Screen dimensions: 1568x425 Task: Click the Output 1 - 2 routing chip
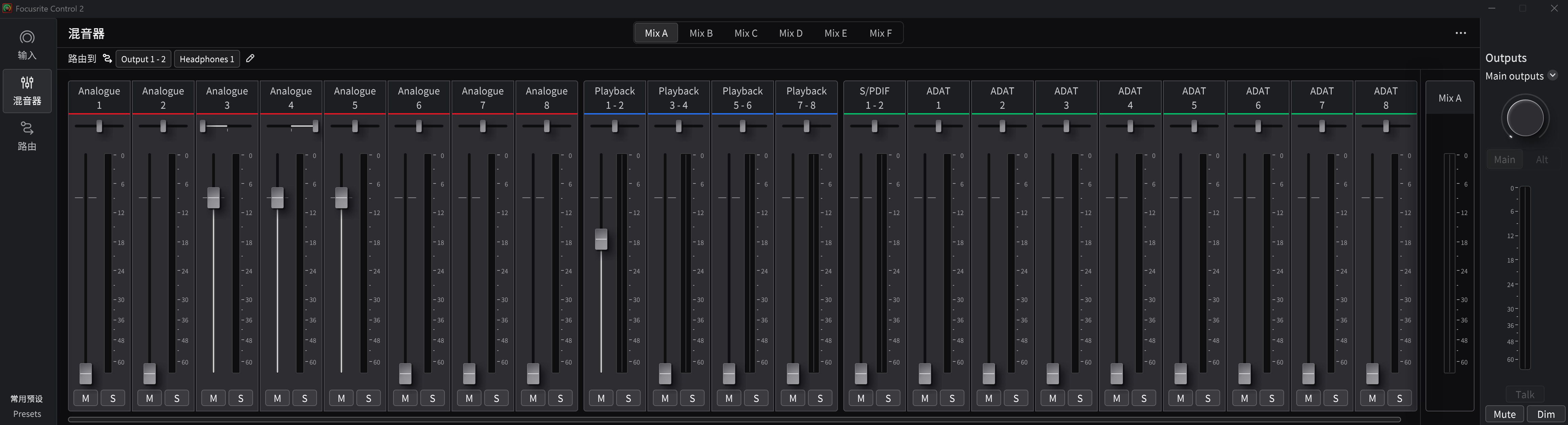(144, 59)
